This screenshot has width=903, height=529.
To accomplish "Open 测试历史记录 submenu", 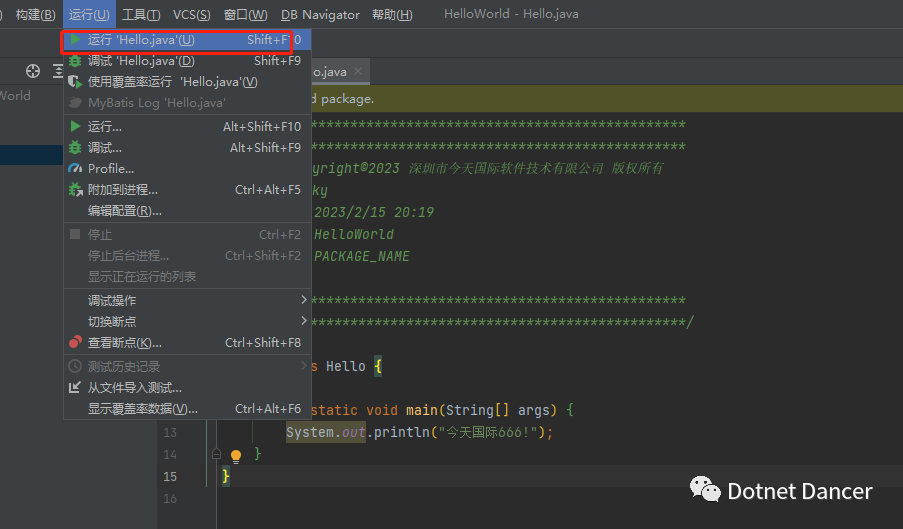I will [187, 366].
